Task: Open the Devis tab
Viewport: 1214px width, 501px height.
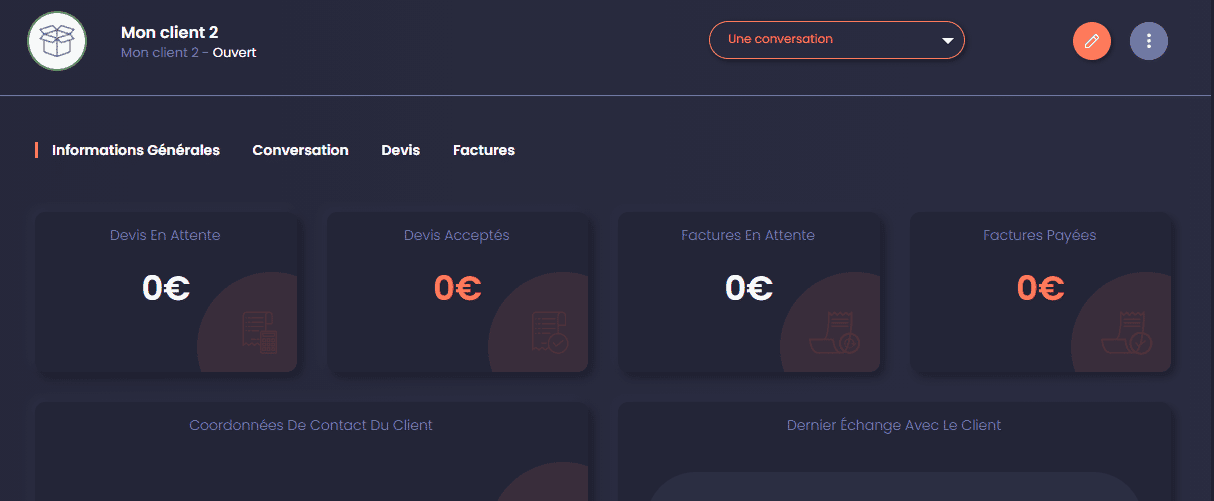Action: 401,150
